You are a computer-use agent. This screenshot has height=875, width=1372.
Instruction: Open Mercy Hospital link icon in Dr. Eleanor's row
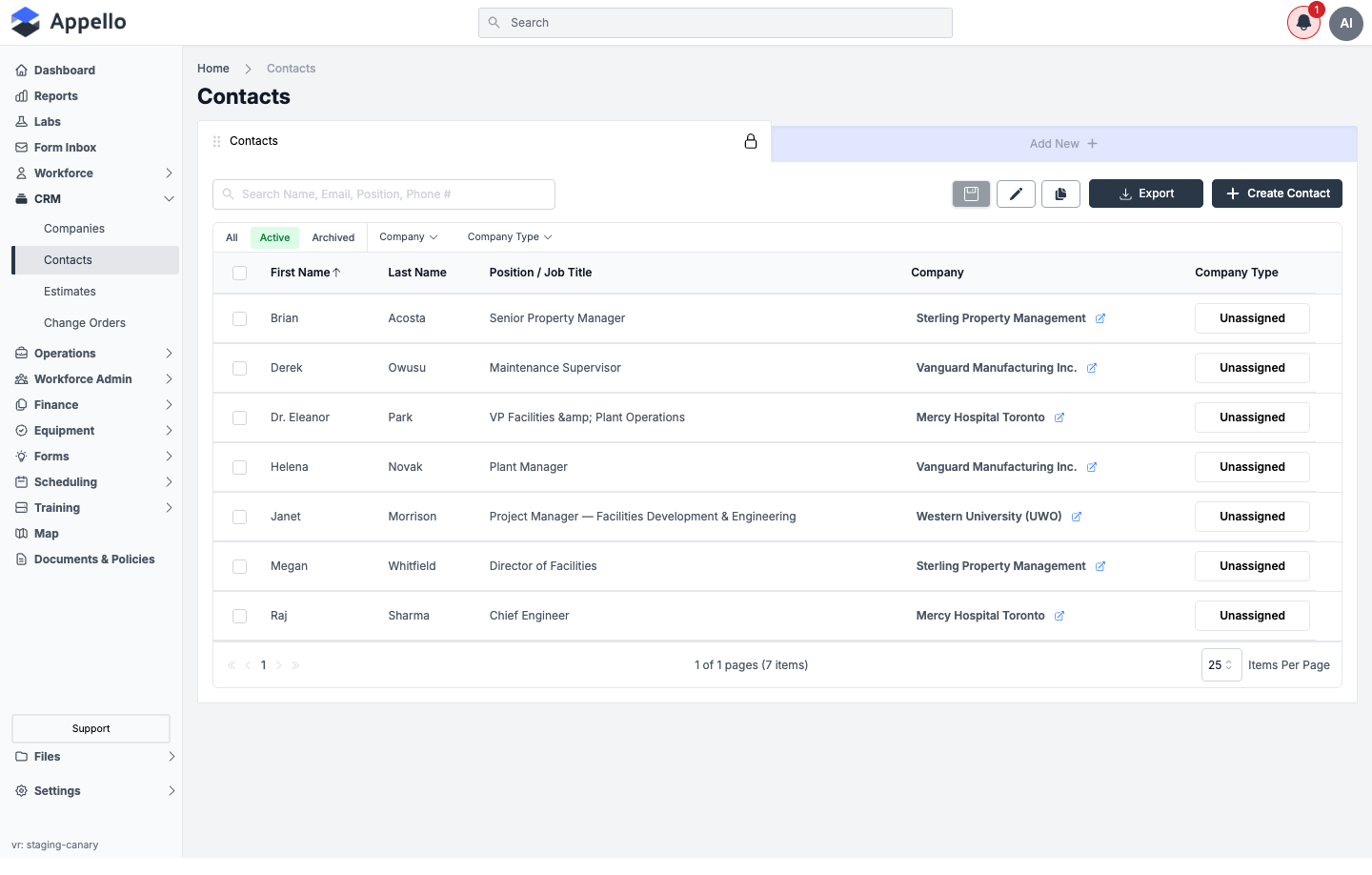point(1059,417)
